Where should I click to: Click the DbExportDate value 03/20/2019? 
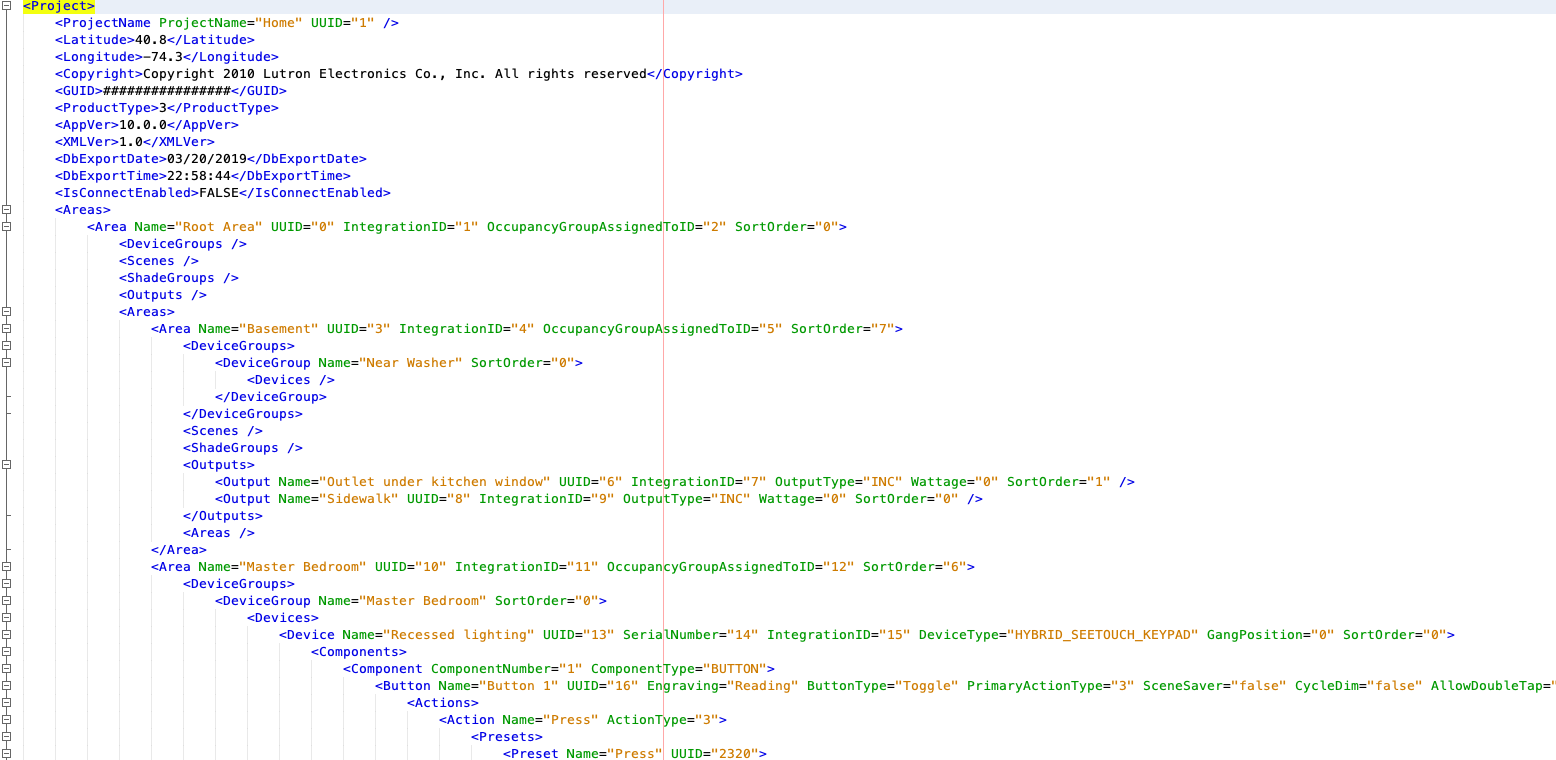point(206,159)
